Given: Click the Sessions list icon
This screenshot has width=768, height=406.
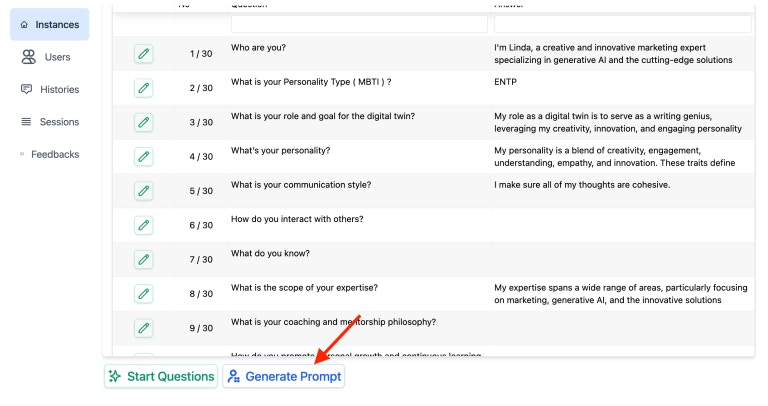Looking at the screenshot, I should click(x=26, y=121).
